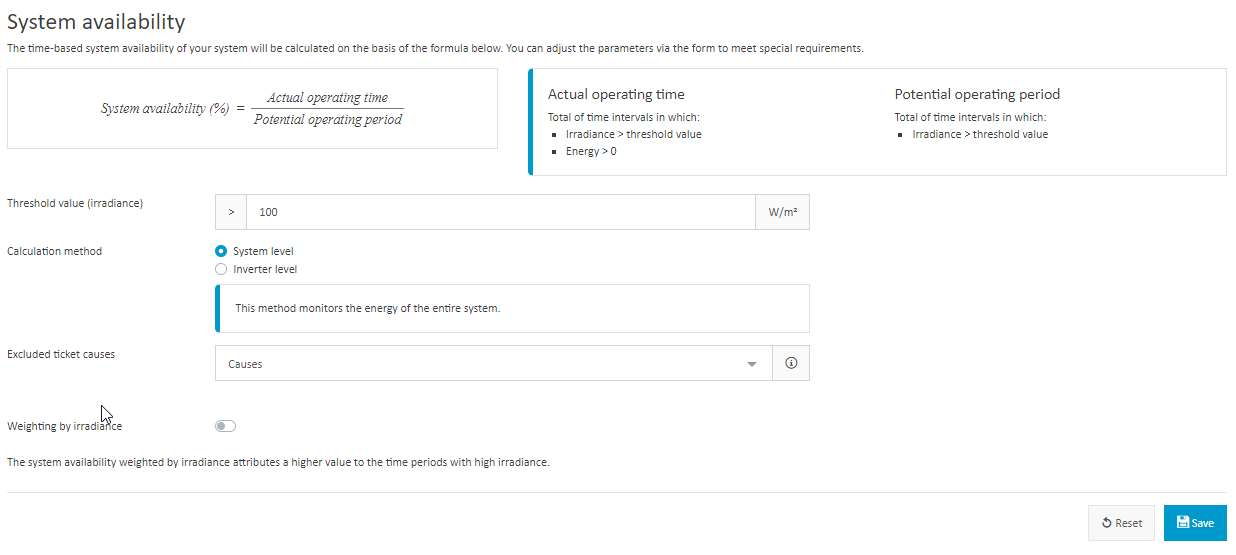Click the Threshold value (irradiance) label
The image size is (1236, 555).
click(75, 203)
